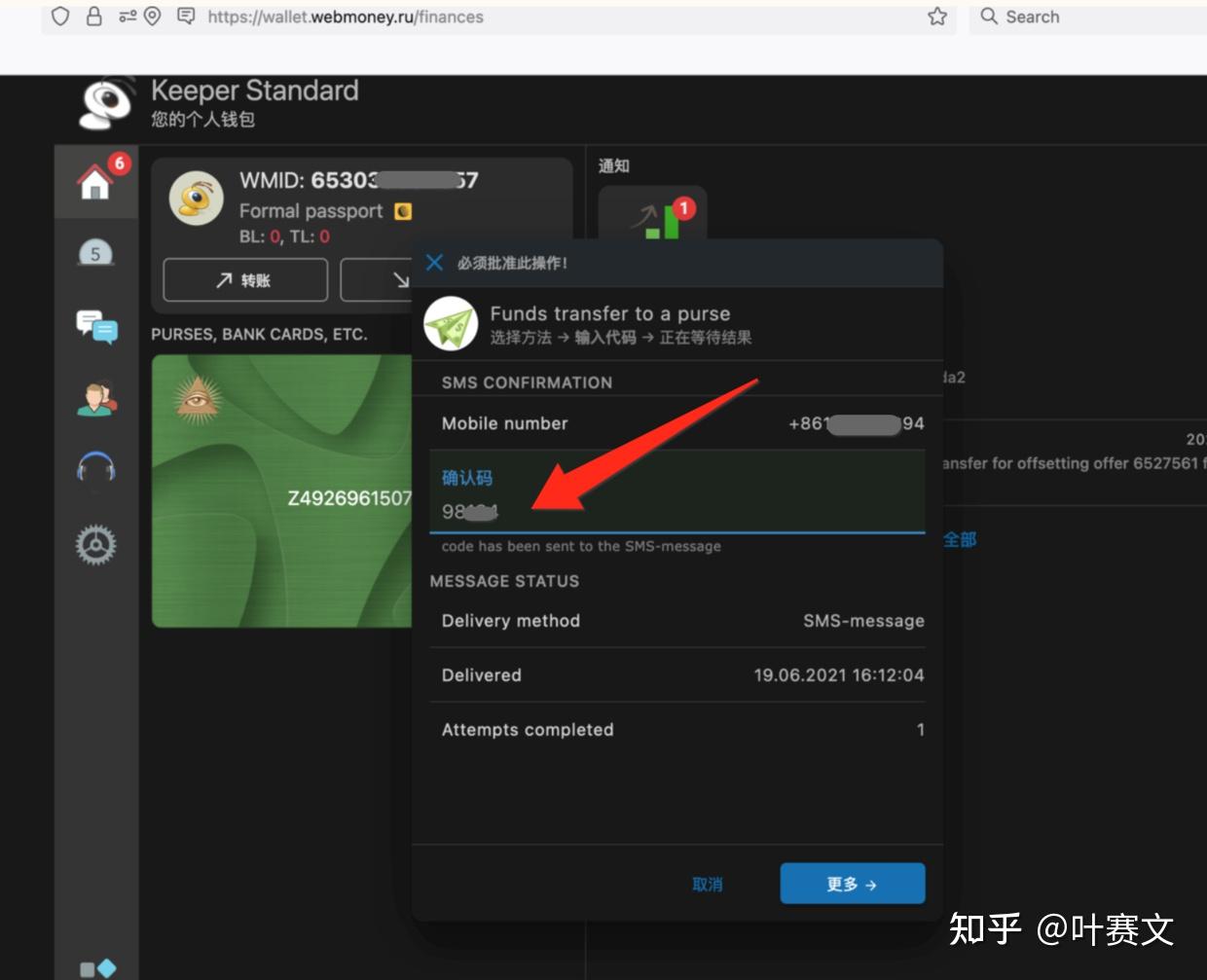Click the 更多 blue continue button
Viewport: 1207px width, 980px height.
coord(853,884)
